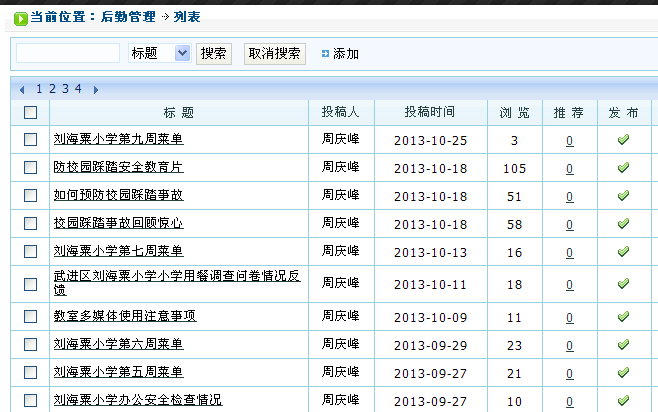Viewport: 658px width, 412px height.
Task: Open the 标题 search field dropdown
Action: click(159, 53)
